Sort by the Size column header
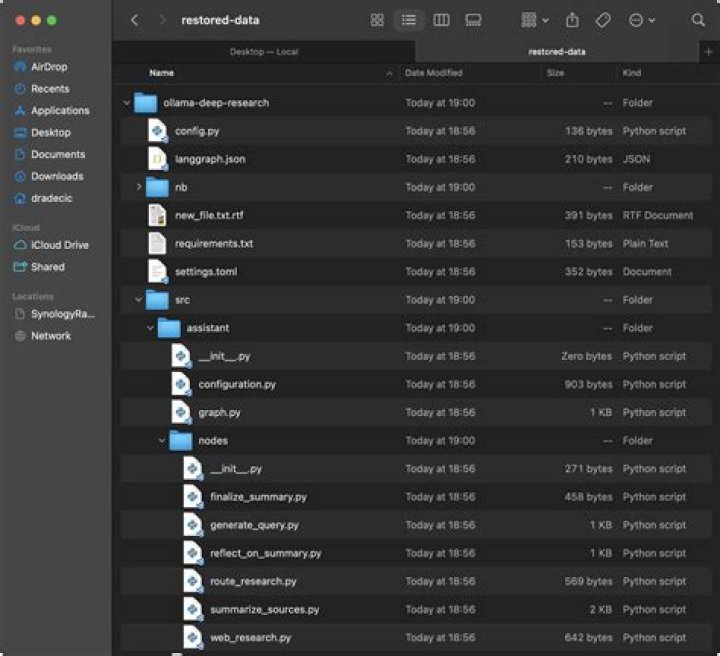 (555, 73)
